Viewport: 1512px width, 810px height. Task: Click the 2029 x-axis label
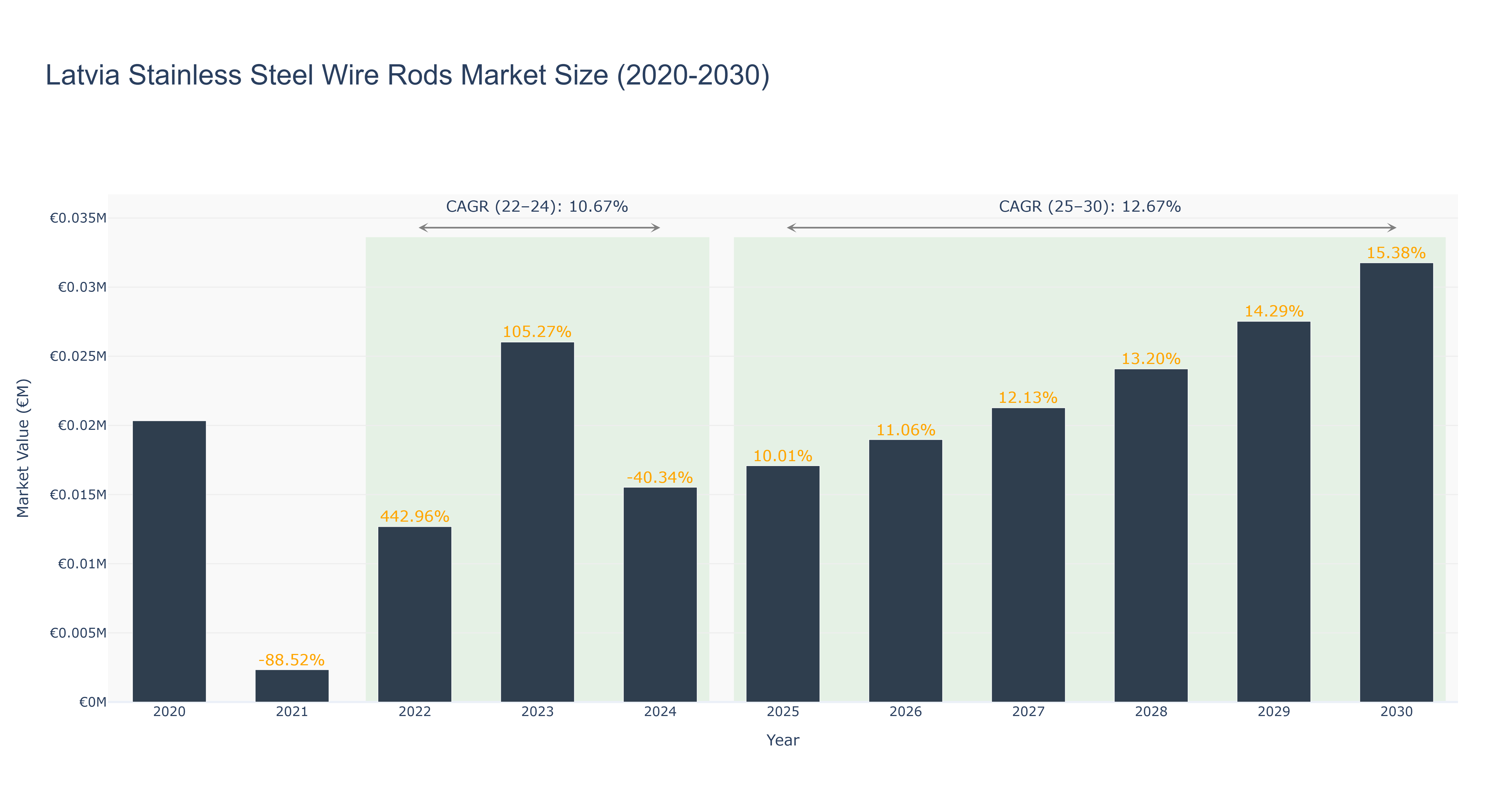1273,712
